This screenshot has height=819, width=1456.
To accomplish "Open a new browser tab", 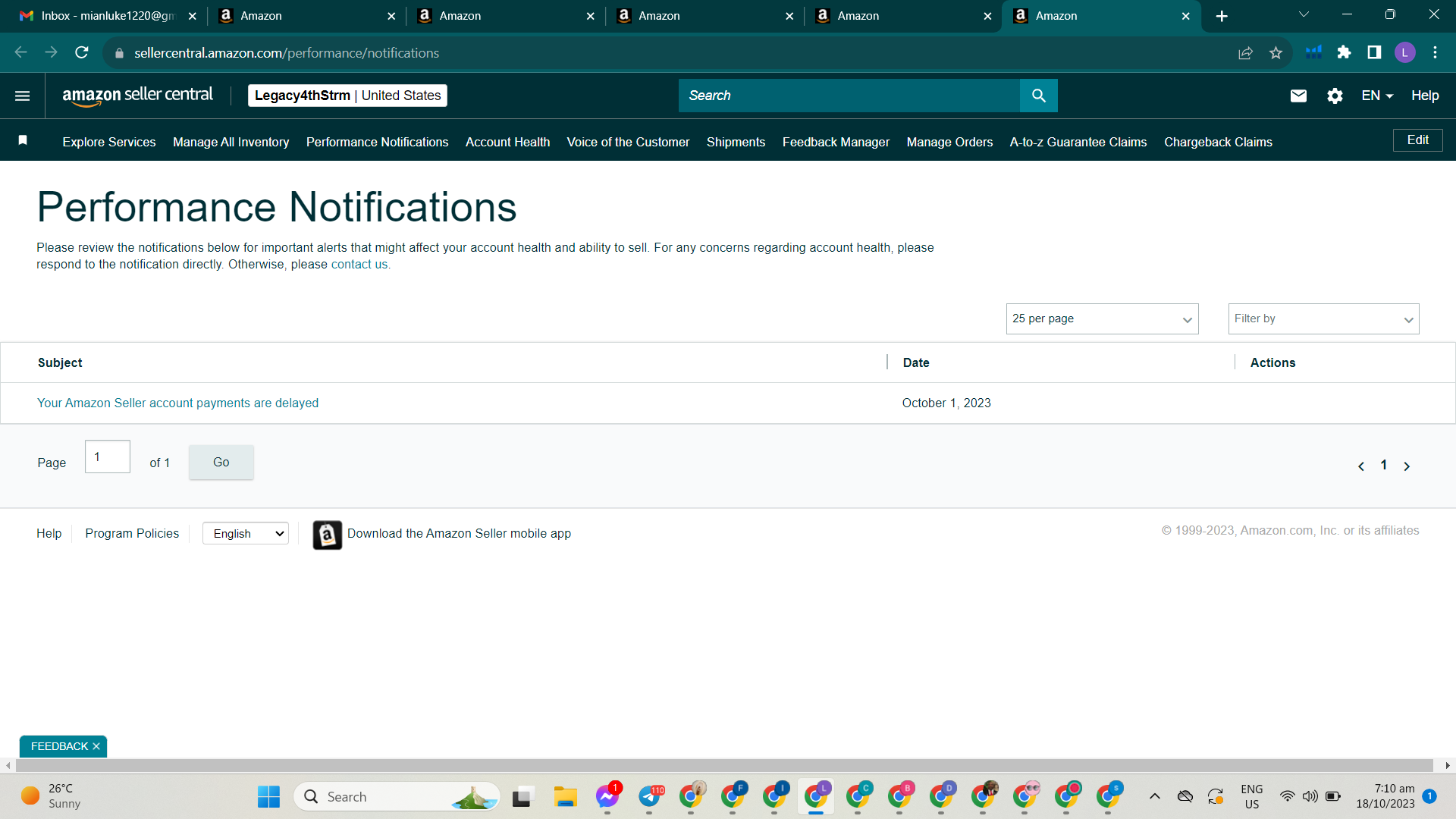I will pos(1222,16).
